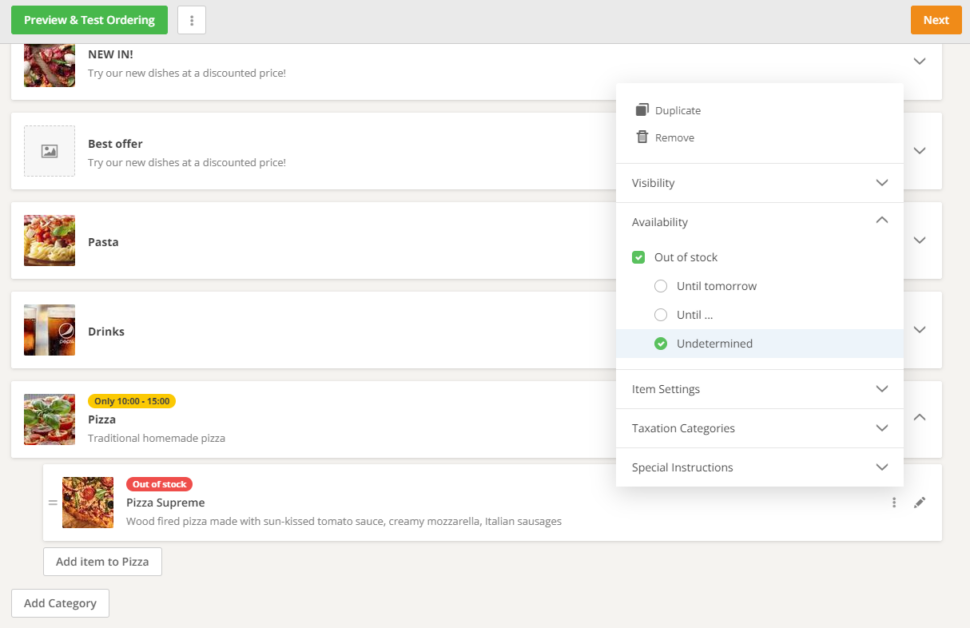970x628 pixels.
Task: Click Add item to Pizza
Action: point(102,561)
